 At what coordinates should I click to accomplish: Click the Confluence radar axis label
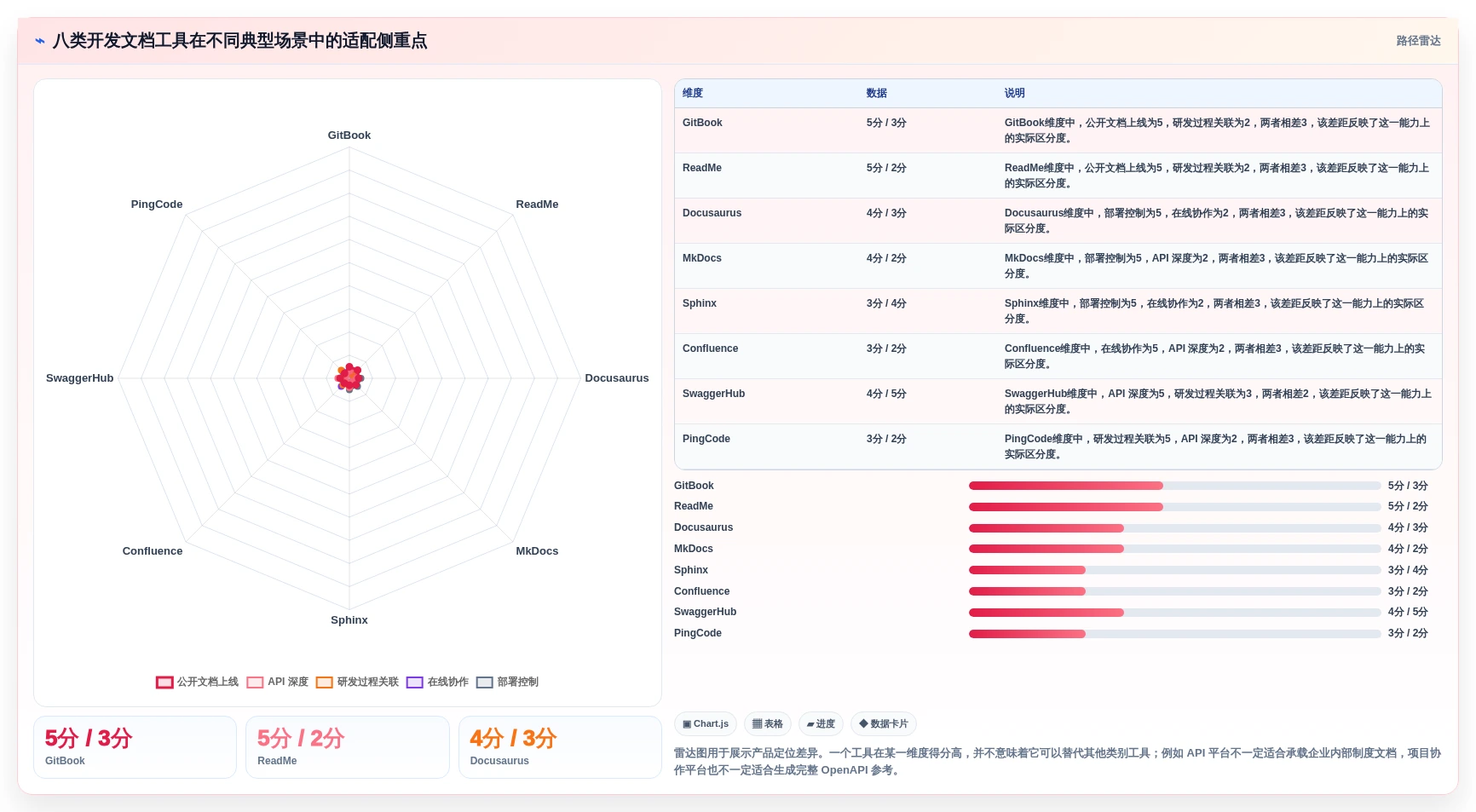[x=153, y=551]
